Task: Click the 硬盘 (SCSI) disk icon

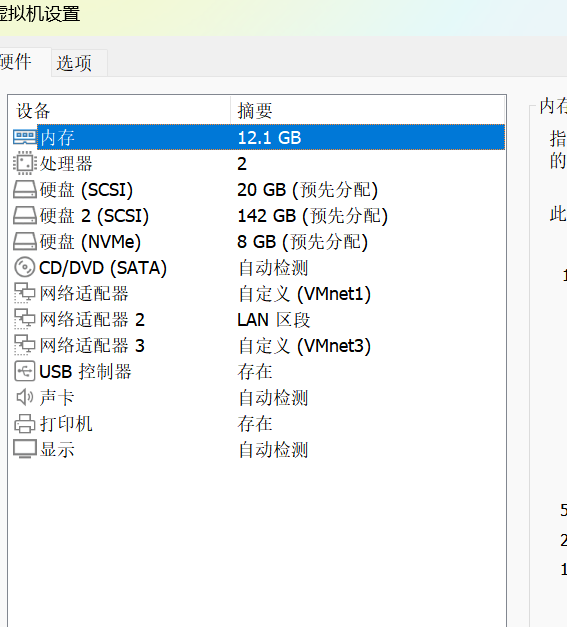Action: tap(25, 189)
